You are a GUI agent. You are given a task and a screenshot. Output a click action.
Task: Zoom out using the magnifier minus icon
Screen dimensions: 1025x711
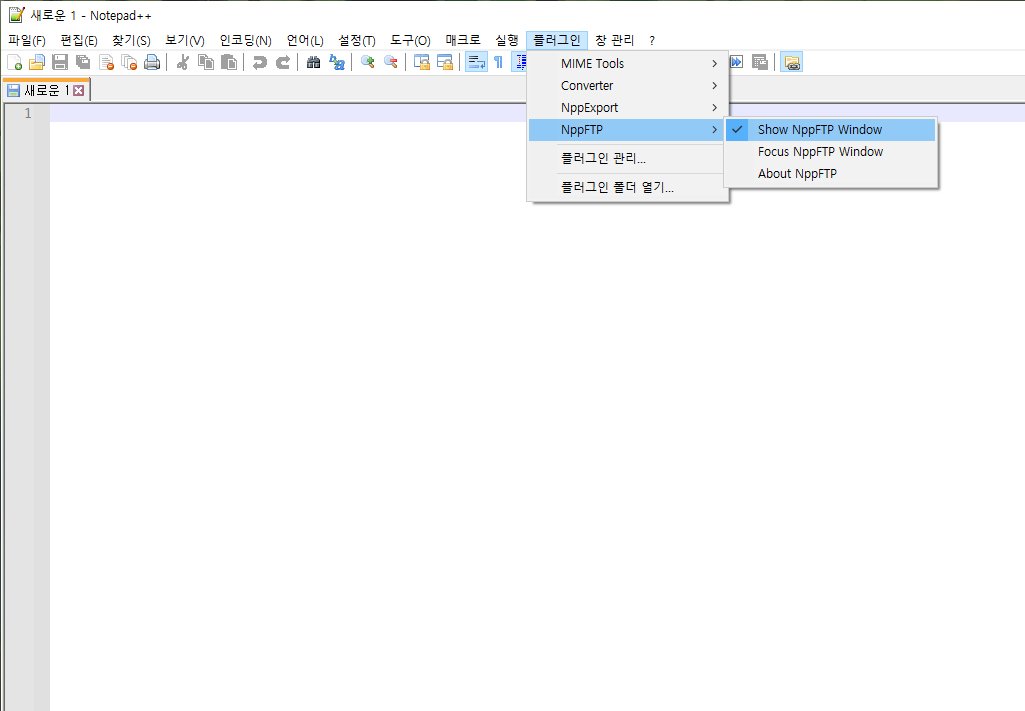click(391, 63)
